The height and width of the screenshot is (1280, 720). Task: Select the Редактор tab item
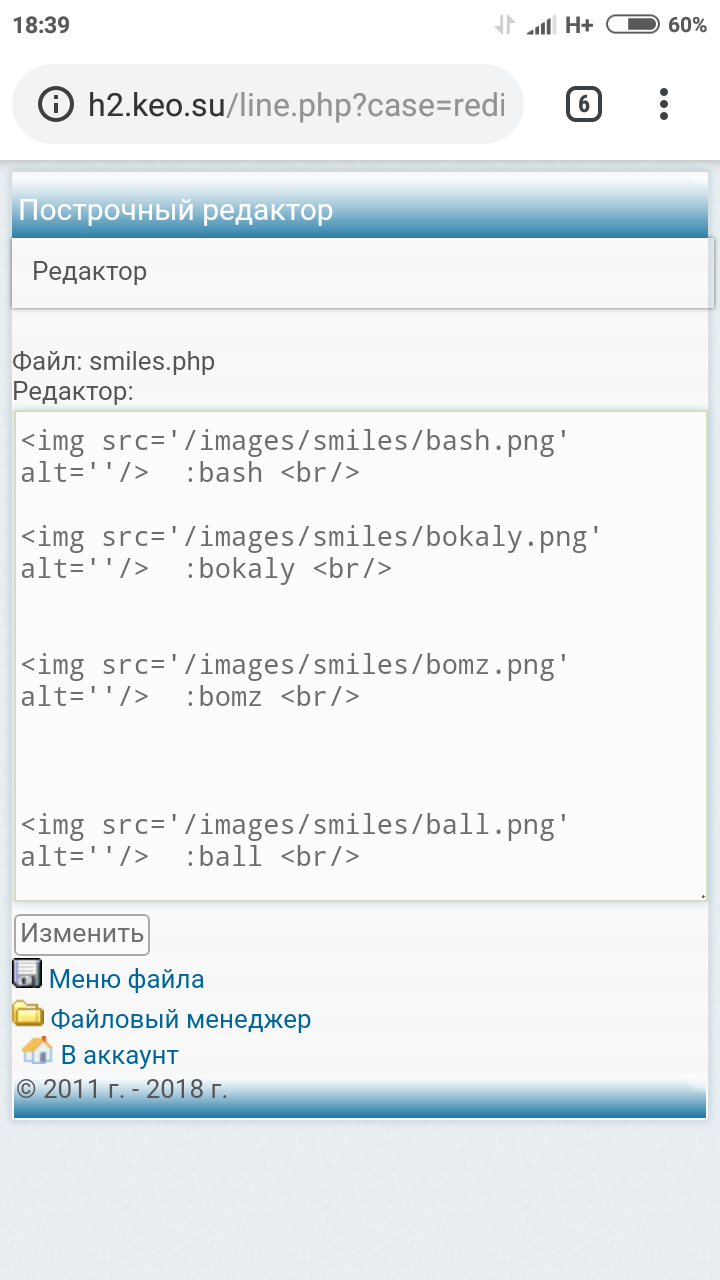click(90, 271)
